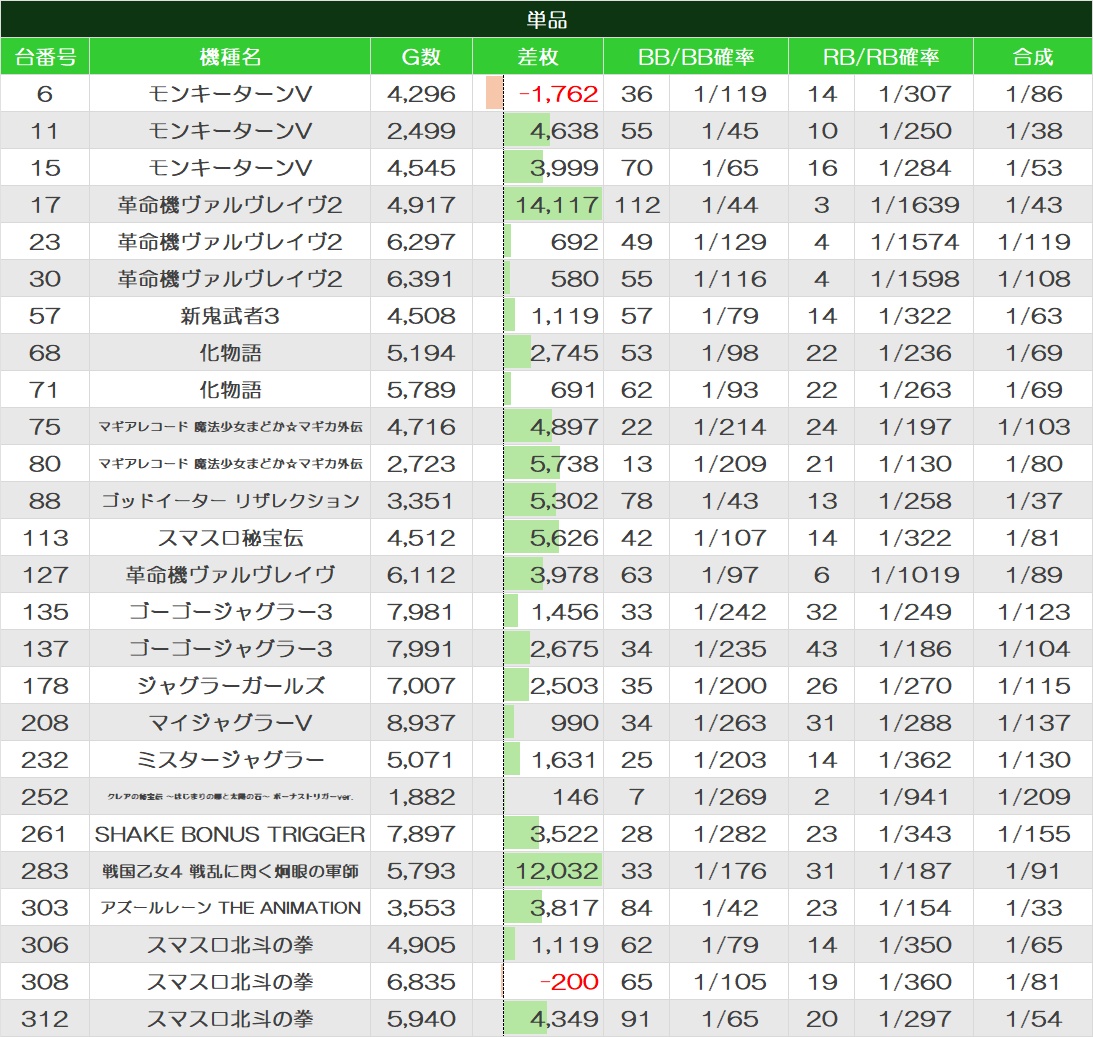Click machine number 283 cell
The image size is (1093, 1037).
[x=45, y=870]
